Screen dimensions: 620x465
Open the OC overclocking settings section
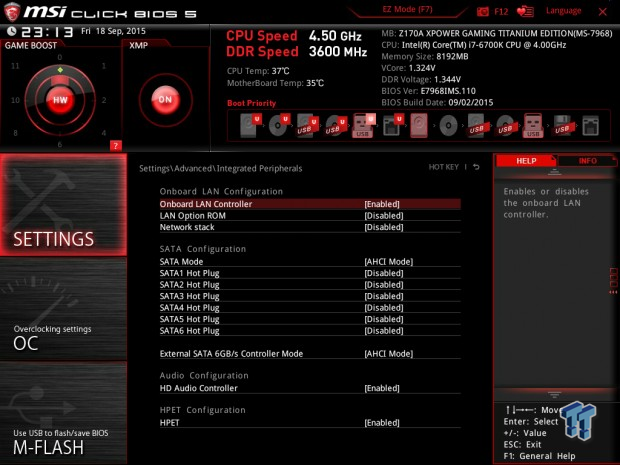(63, 309)
